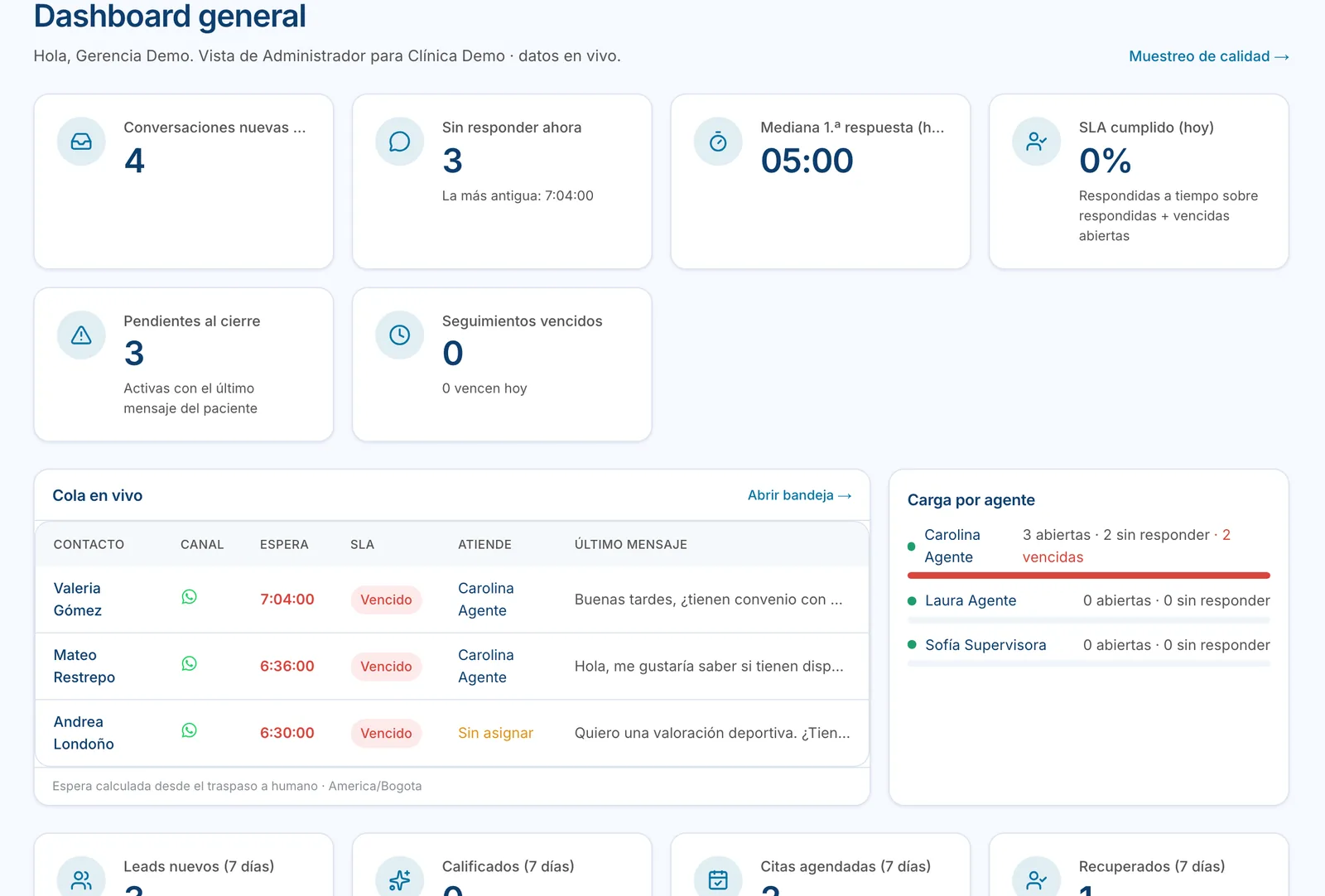Click the wait time 7:04:00 in queue
1325x896 pixels.
[x=287, y=600]
